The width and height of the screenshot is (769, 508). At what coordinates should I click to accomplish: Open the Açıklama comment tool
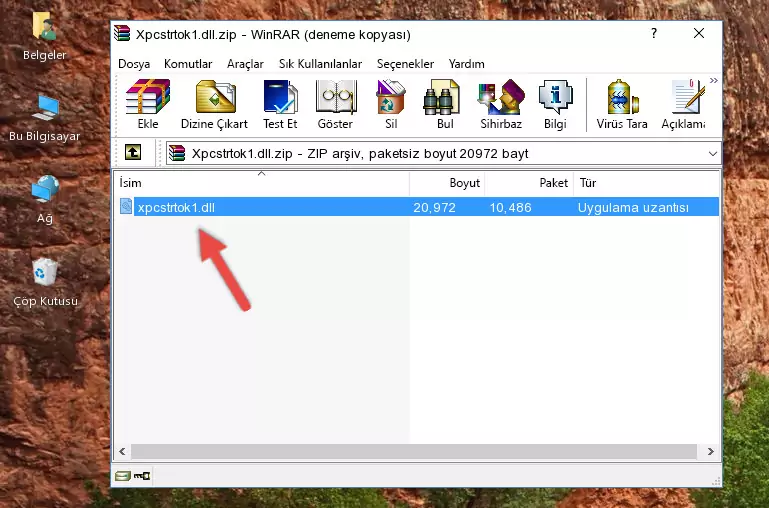[x=684, y=104]
